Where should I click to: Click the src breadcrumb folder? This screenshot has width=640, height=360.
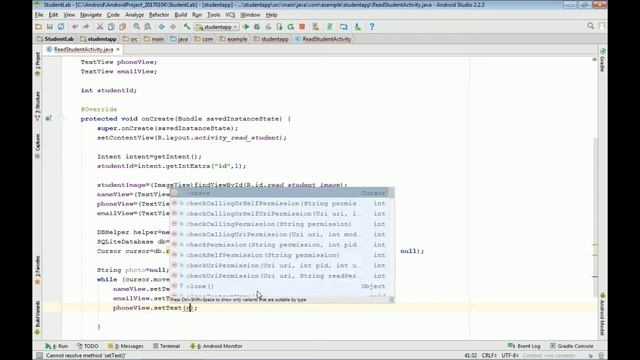(x=130, y=39)
